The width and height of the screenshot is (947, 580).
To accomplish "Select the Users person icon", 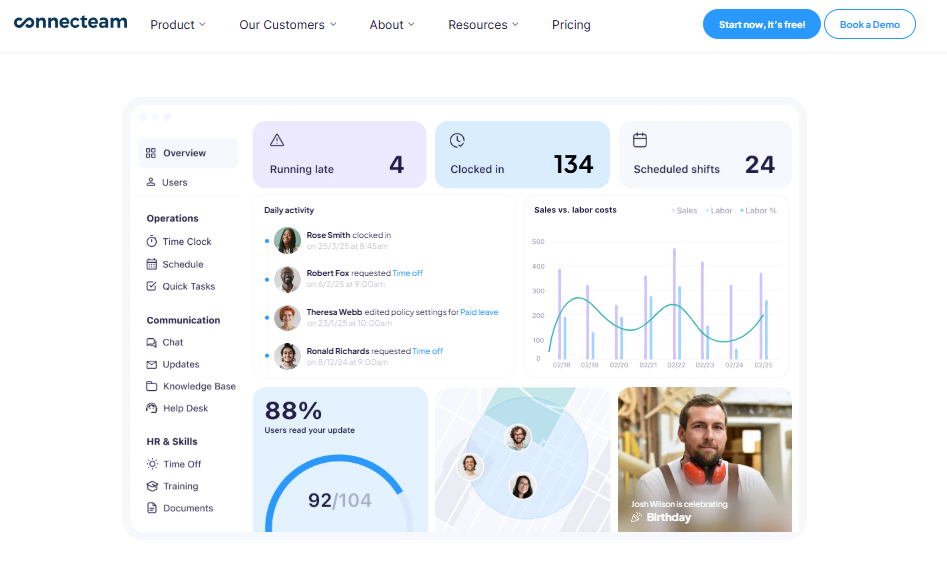I will coord(151,182).
